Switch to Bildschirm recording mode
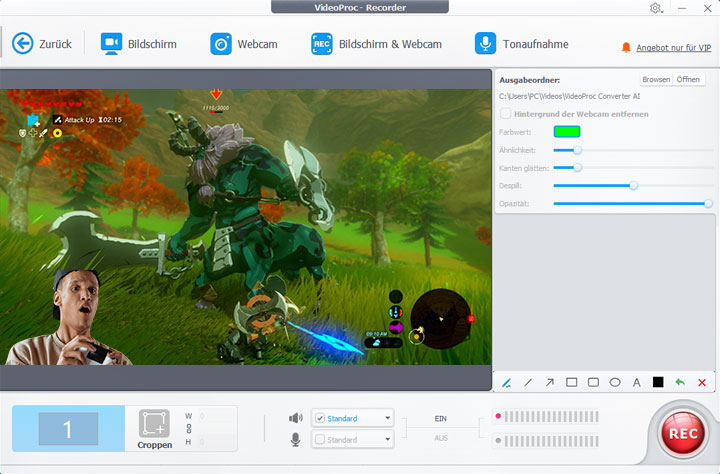Image resolution: width=720 pixels, height=474 pixels. pos(139,44)
